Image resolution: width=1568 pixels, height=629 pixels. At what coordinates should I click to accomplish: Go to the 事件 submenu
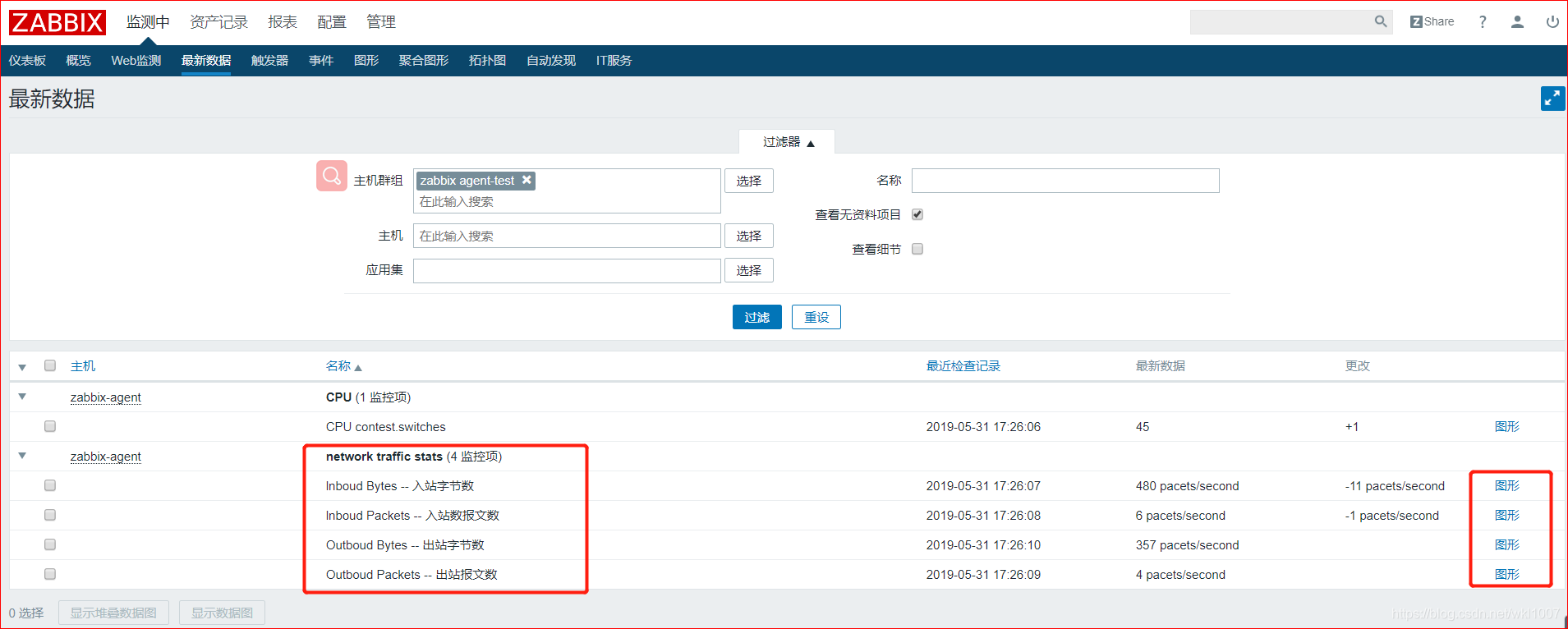click(x=321, y=61)
